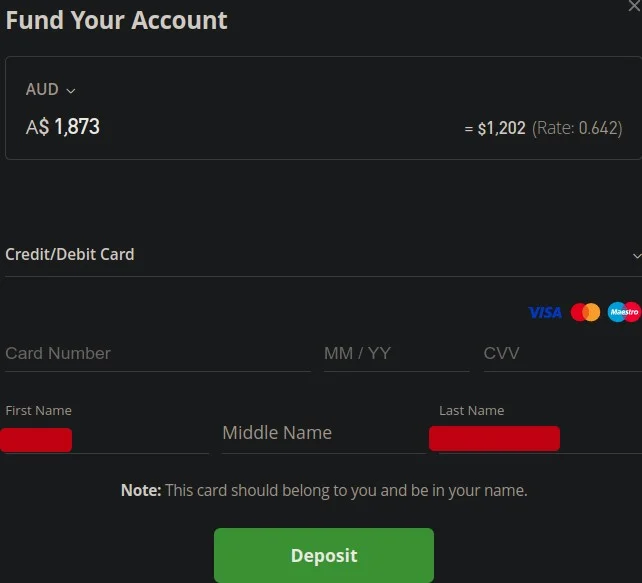Click the Last Name field
This screenshot has height=583, width=642.
click(540, 434)
